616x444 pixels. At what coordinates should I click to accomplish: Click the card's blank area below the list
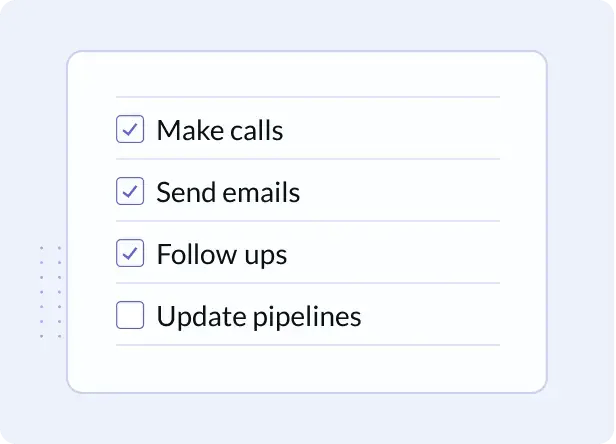pos(307,368)
